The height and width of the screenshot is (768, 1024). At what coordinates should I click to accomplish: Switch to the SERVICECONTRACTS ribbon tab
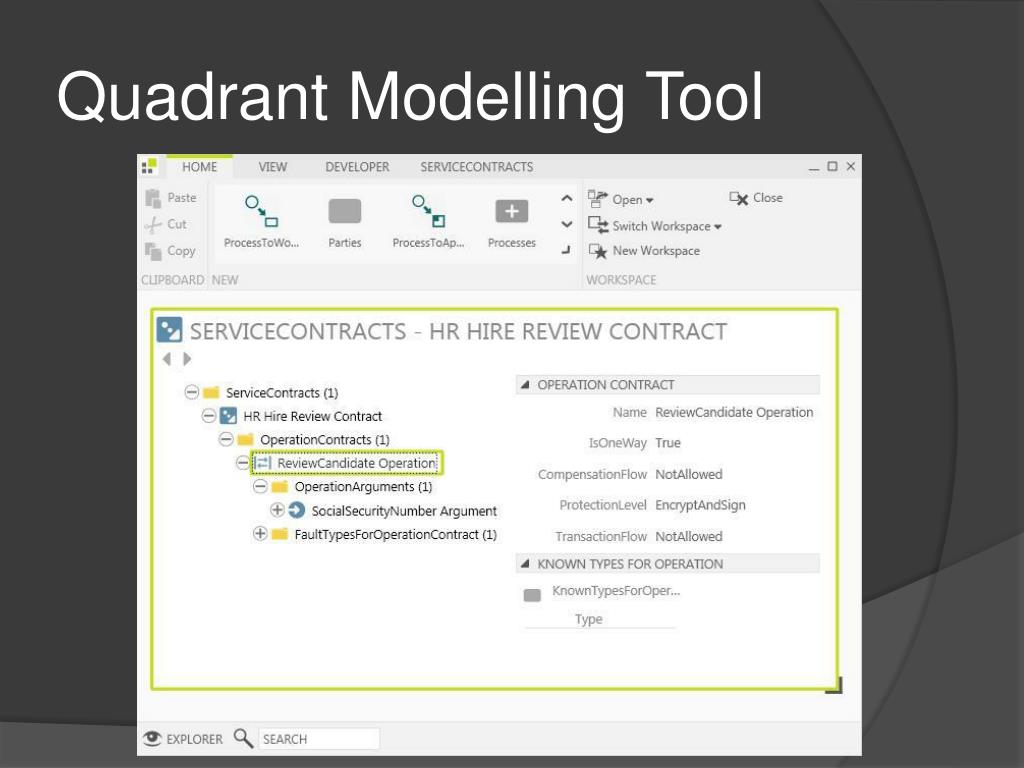477,167
